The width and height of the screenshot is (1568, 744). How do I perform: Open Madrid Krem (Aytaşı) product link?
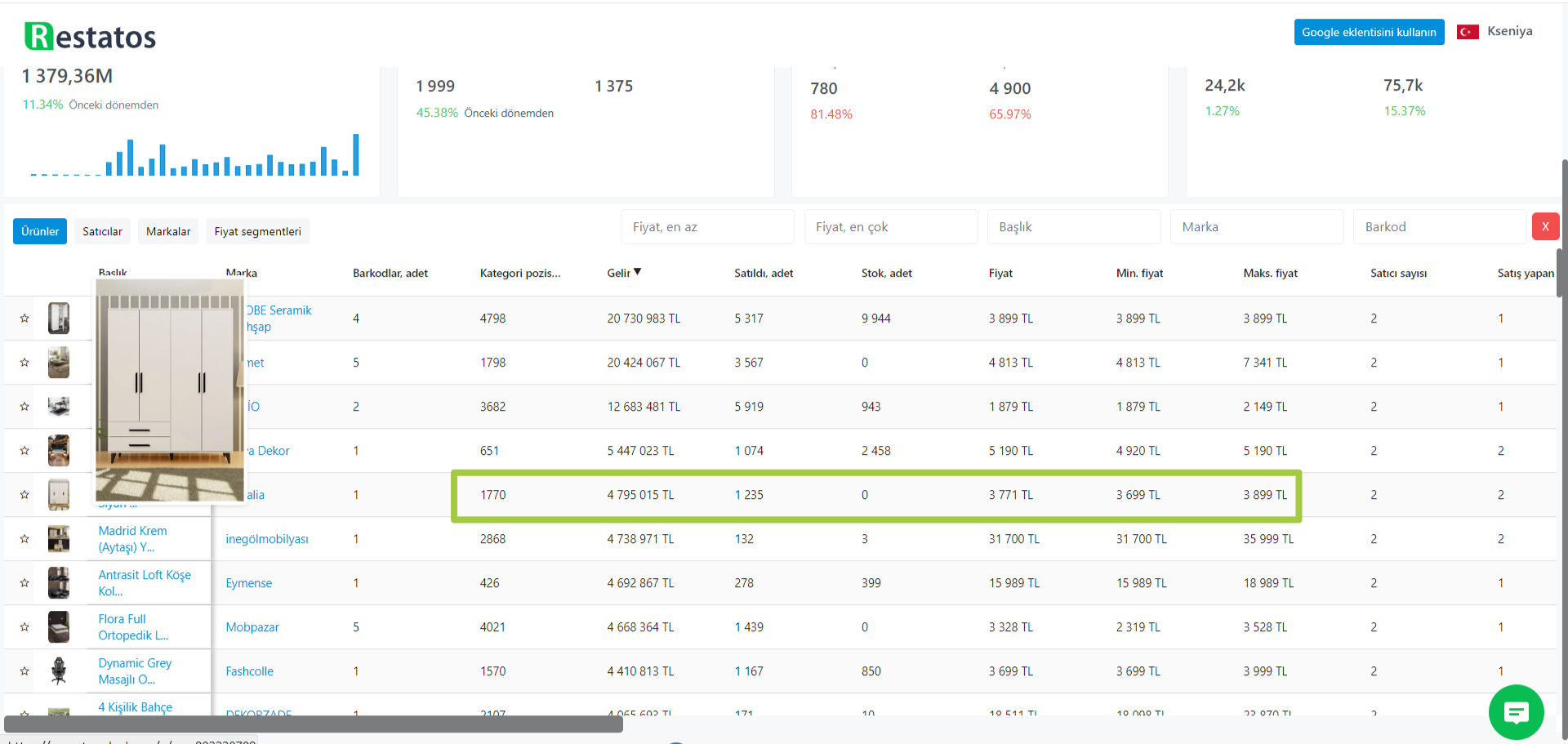133,539
